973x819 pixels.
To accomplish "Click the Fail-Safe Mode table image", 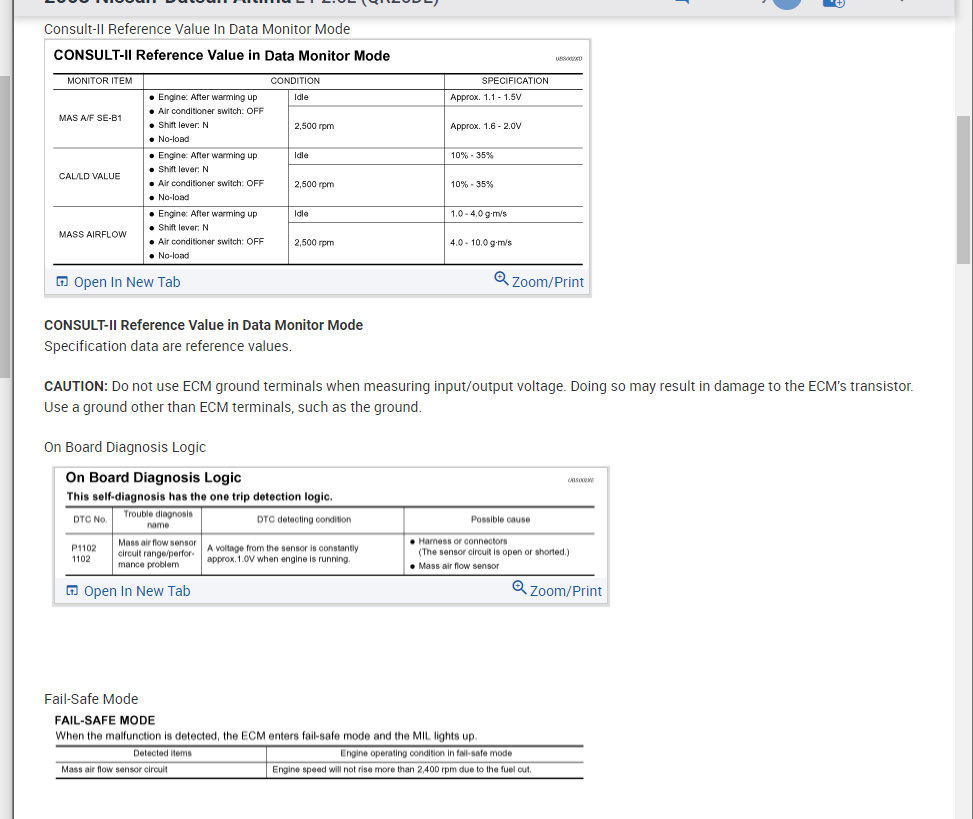I will pos(319,746).
